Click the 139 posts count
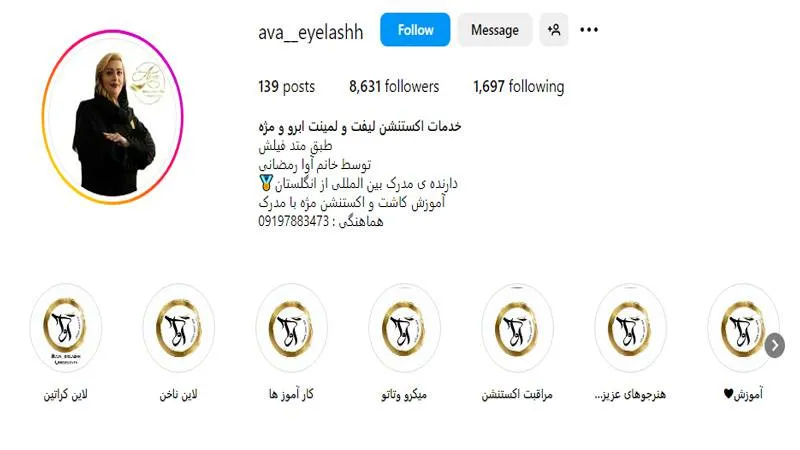Viewport: 800px width, 450px height. click(x=286, y=87)
